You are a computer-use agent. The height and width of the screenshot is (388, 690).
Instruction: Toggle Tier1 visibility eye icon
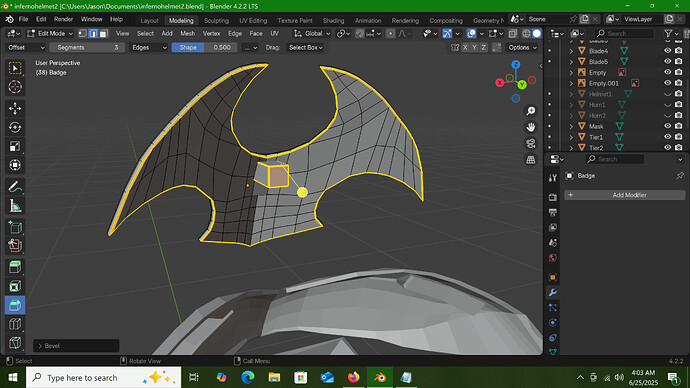pyautogui.click(x=668, y=137)
